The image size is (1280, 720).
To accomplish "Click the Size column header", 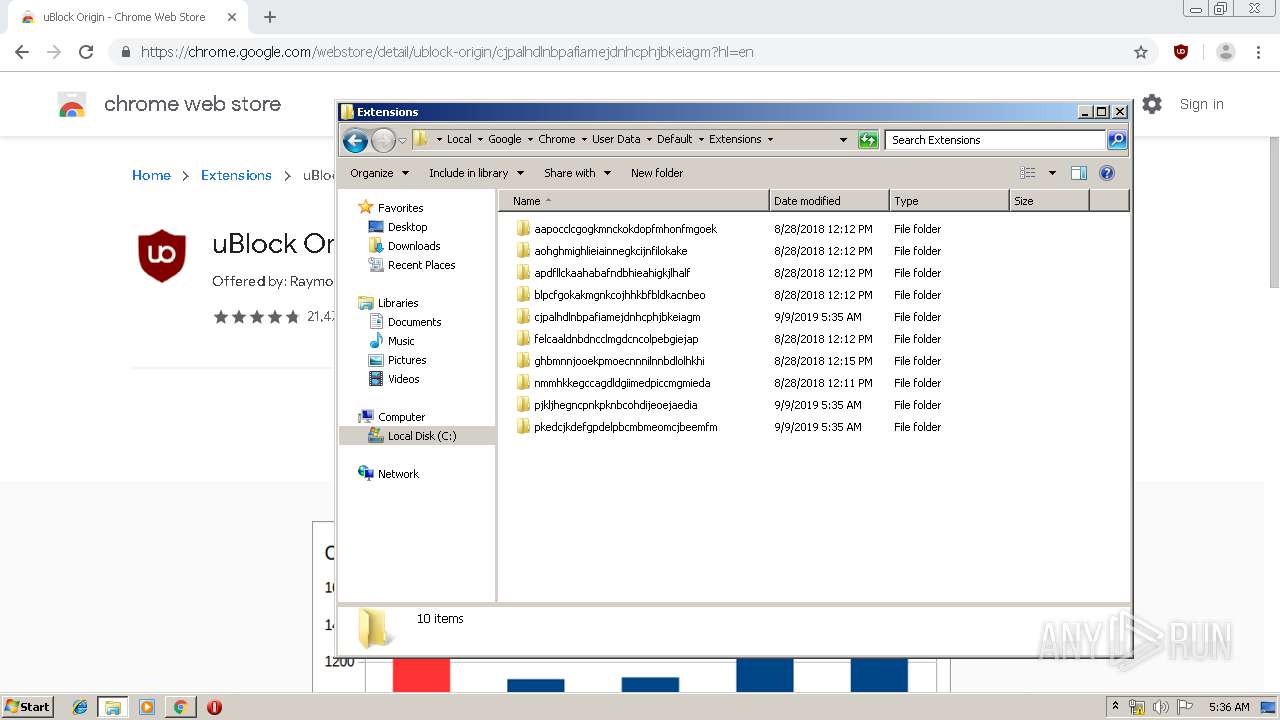I will 1049,201.
